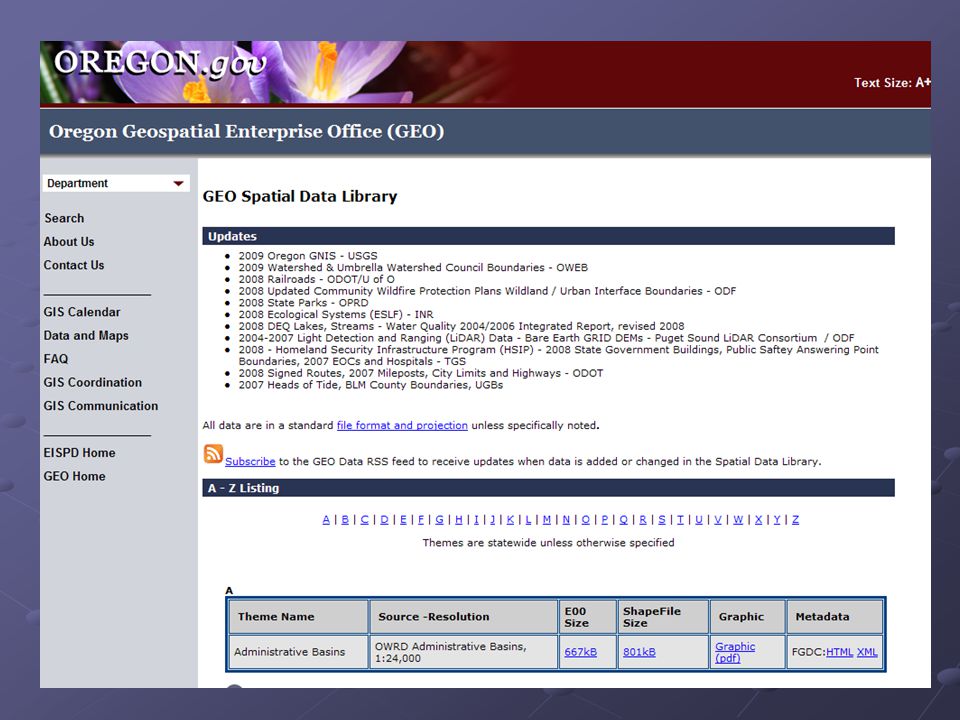The height and width of the screenshot is (720, 960).
Task: Jump to letter Y listing
Action: pos(776,519)
